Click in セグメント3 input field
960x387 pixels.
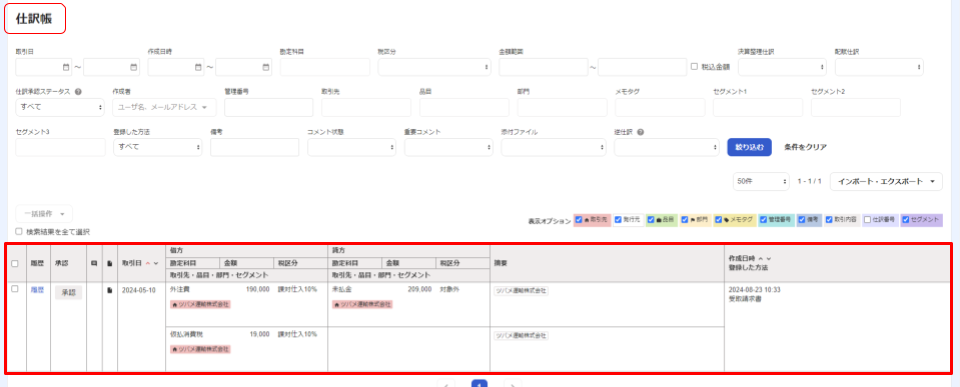click(60, 147)
